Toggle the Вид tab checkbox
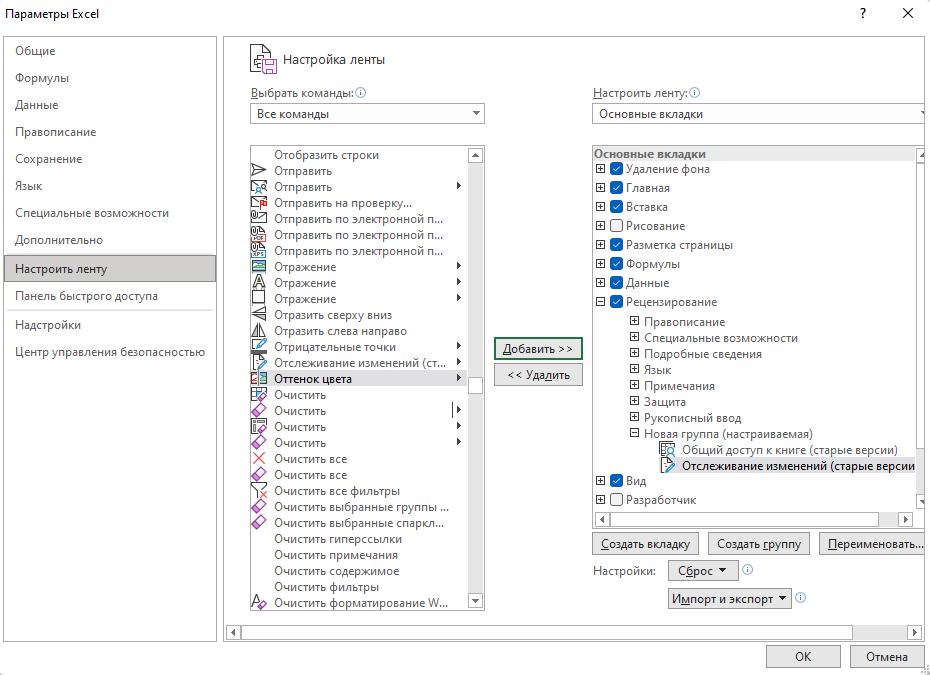 point(616,481)
